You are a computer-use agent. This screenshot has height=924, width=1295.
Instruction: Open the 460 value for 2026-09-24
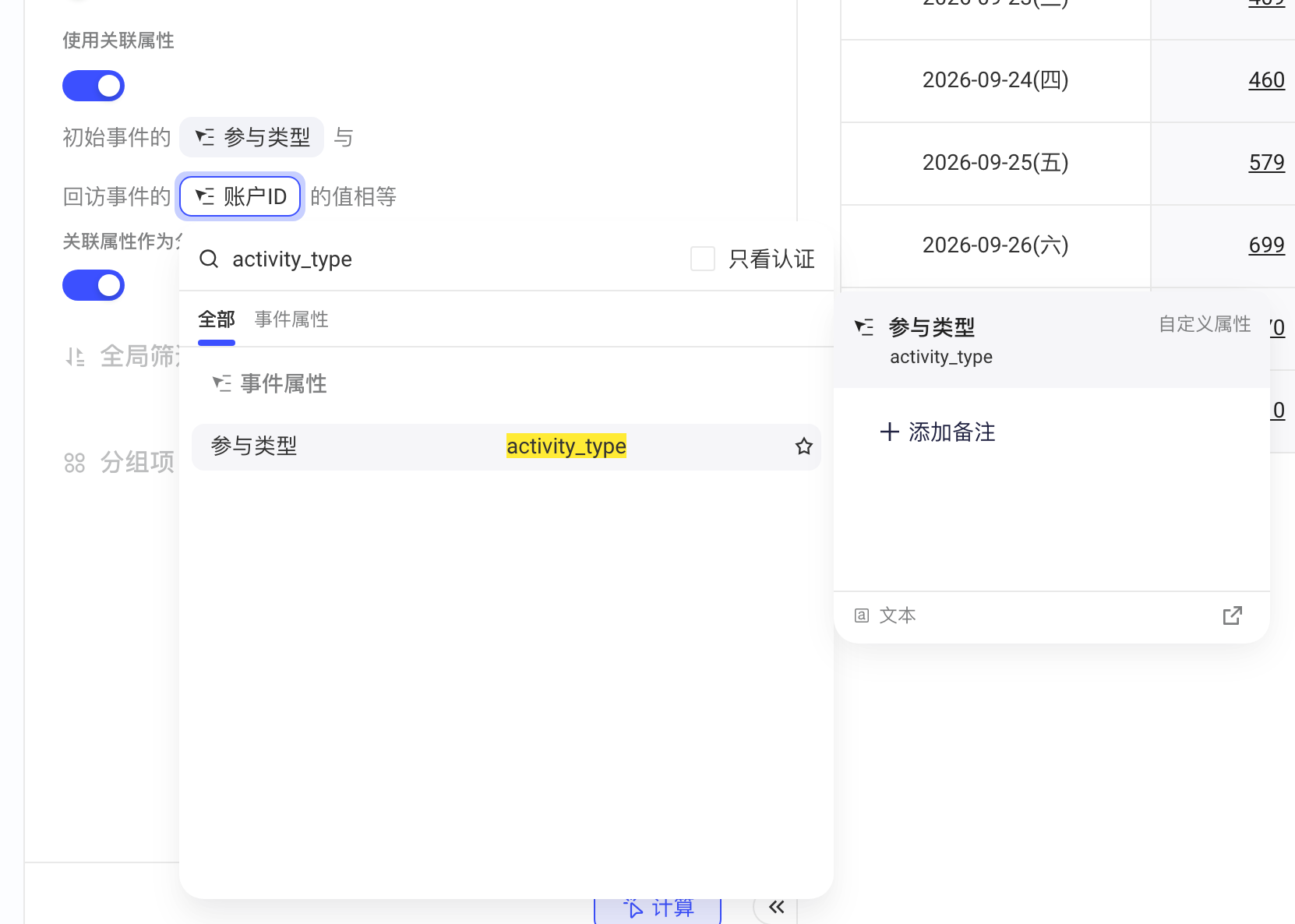point(1267,79)
